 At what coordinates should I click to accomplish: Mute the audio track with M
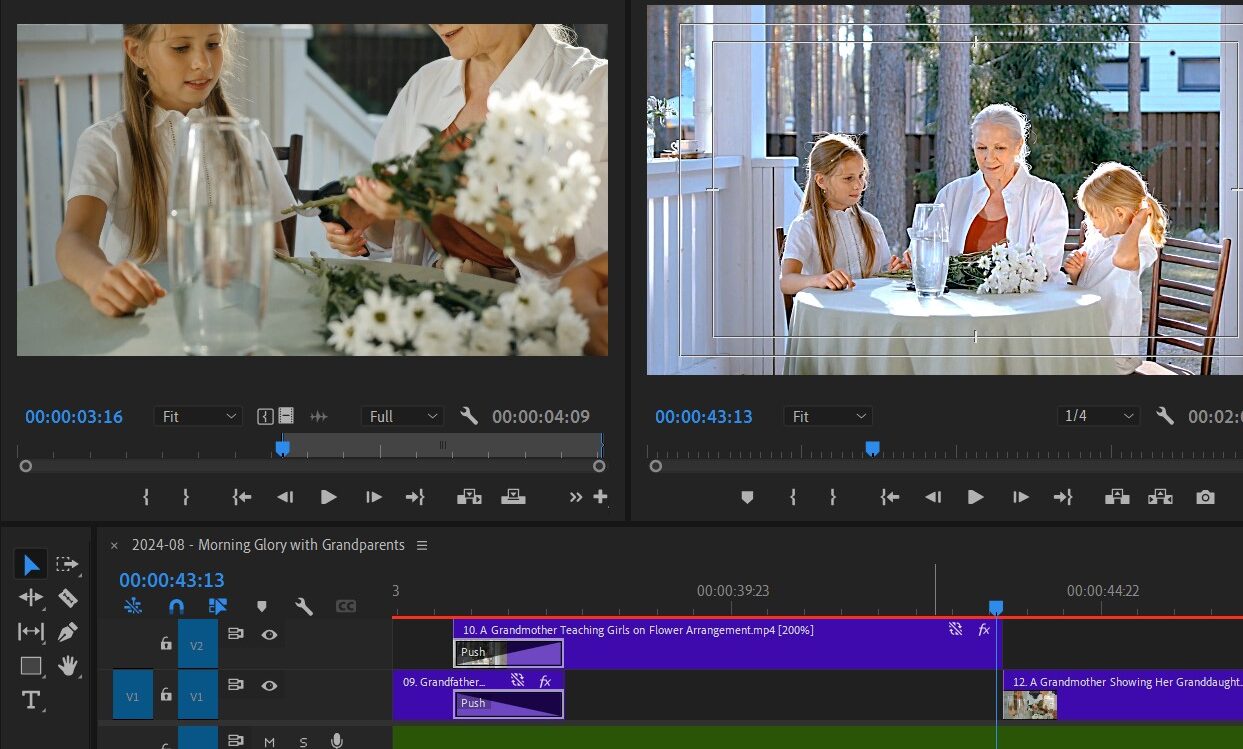(x=269, y=741)
